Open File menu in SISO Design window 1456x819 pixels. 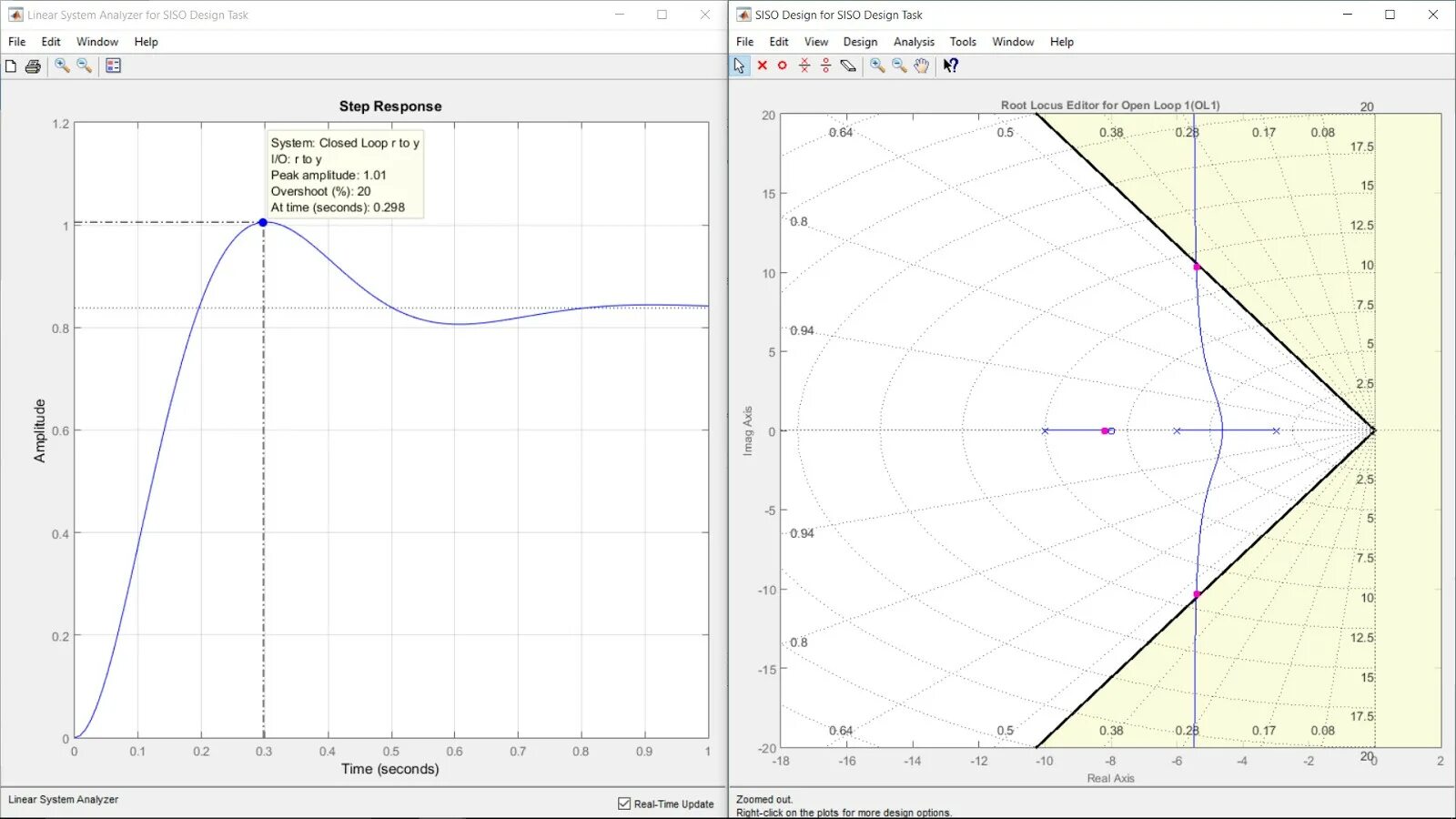point(745,42)
